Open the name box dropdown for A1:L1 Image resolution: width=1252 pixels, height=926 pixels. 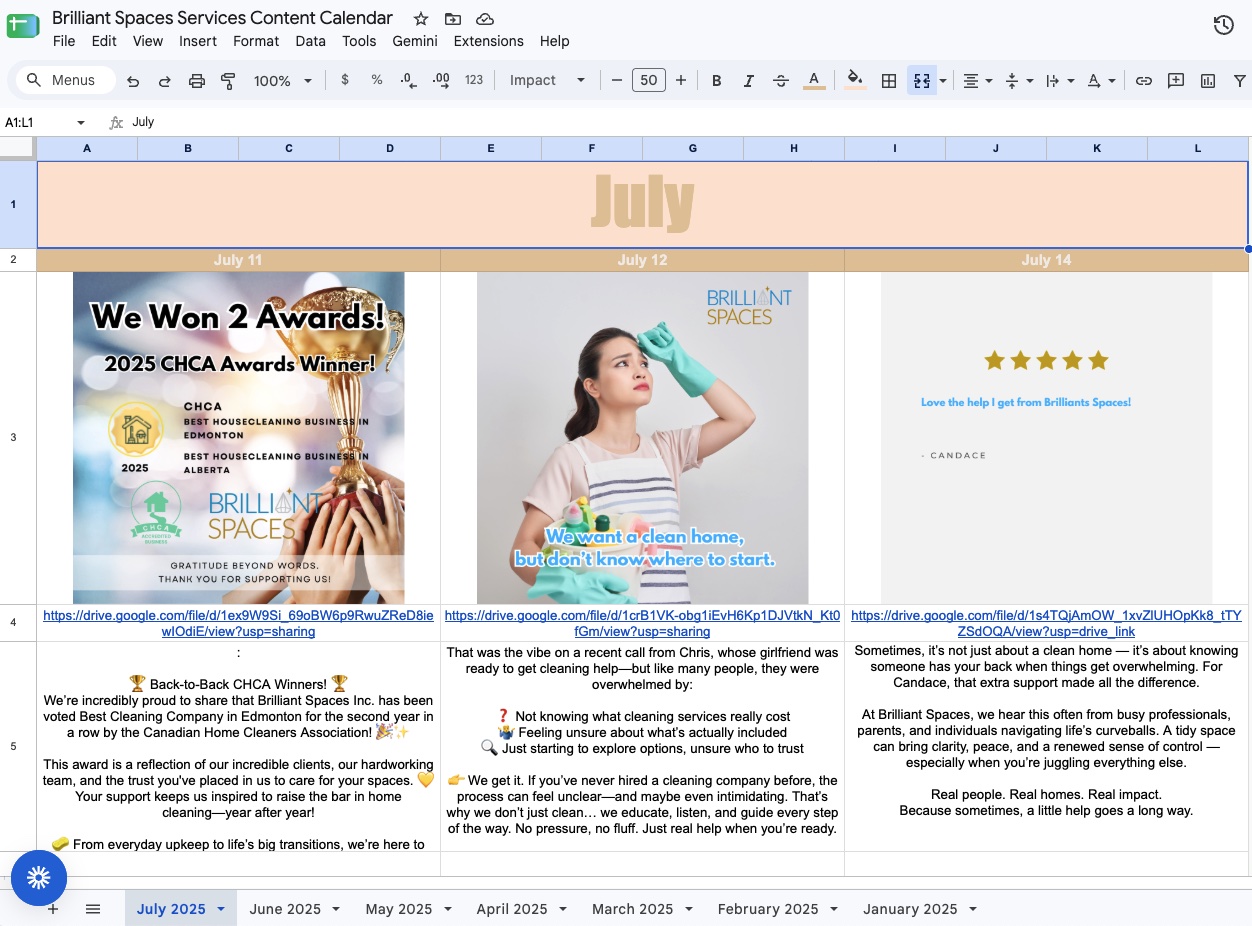[x=81, y=122]
